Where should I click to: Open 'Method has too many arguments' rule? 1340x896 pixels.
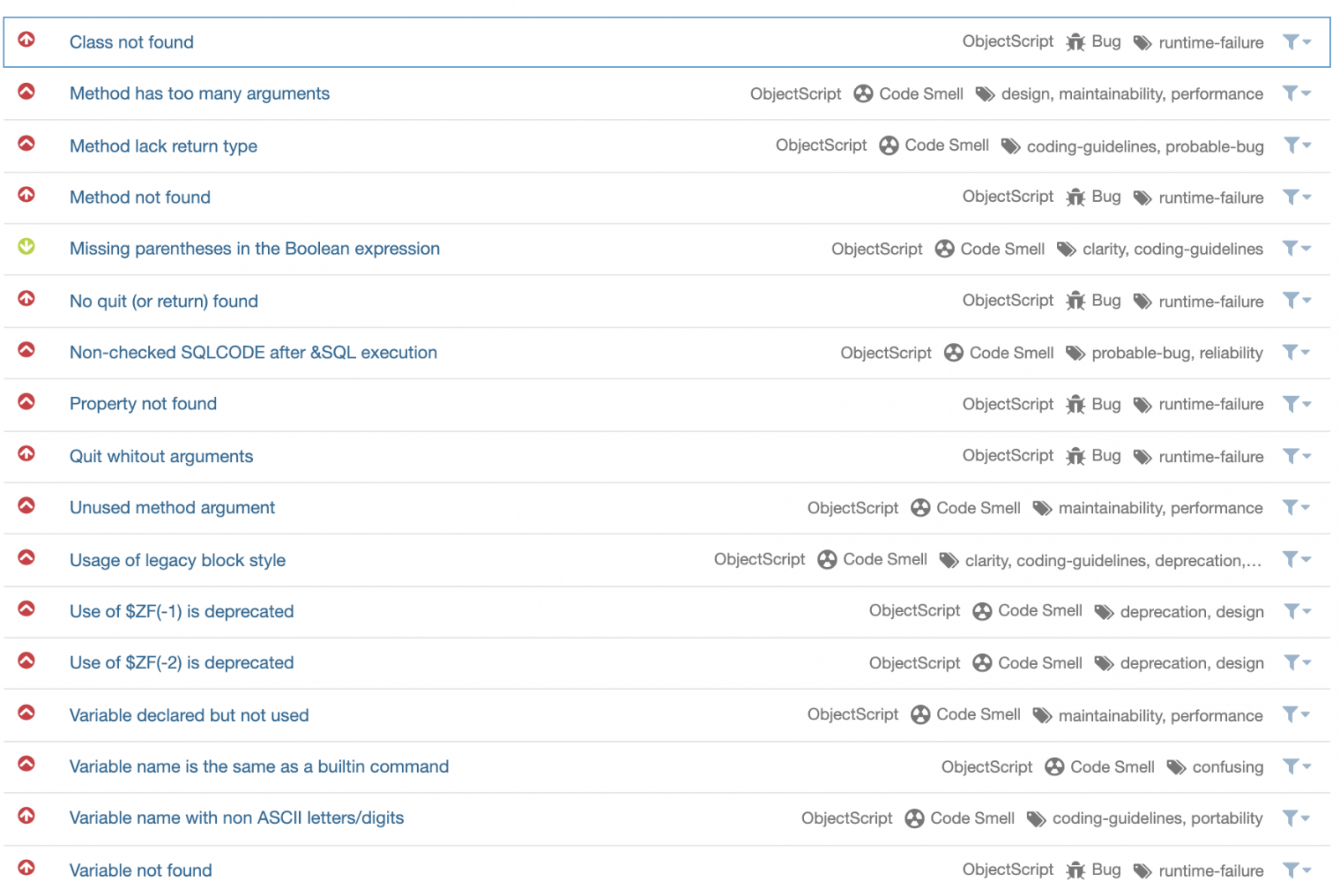tap(199, 94)
